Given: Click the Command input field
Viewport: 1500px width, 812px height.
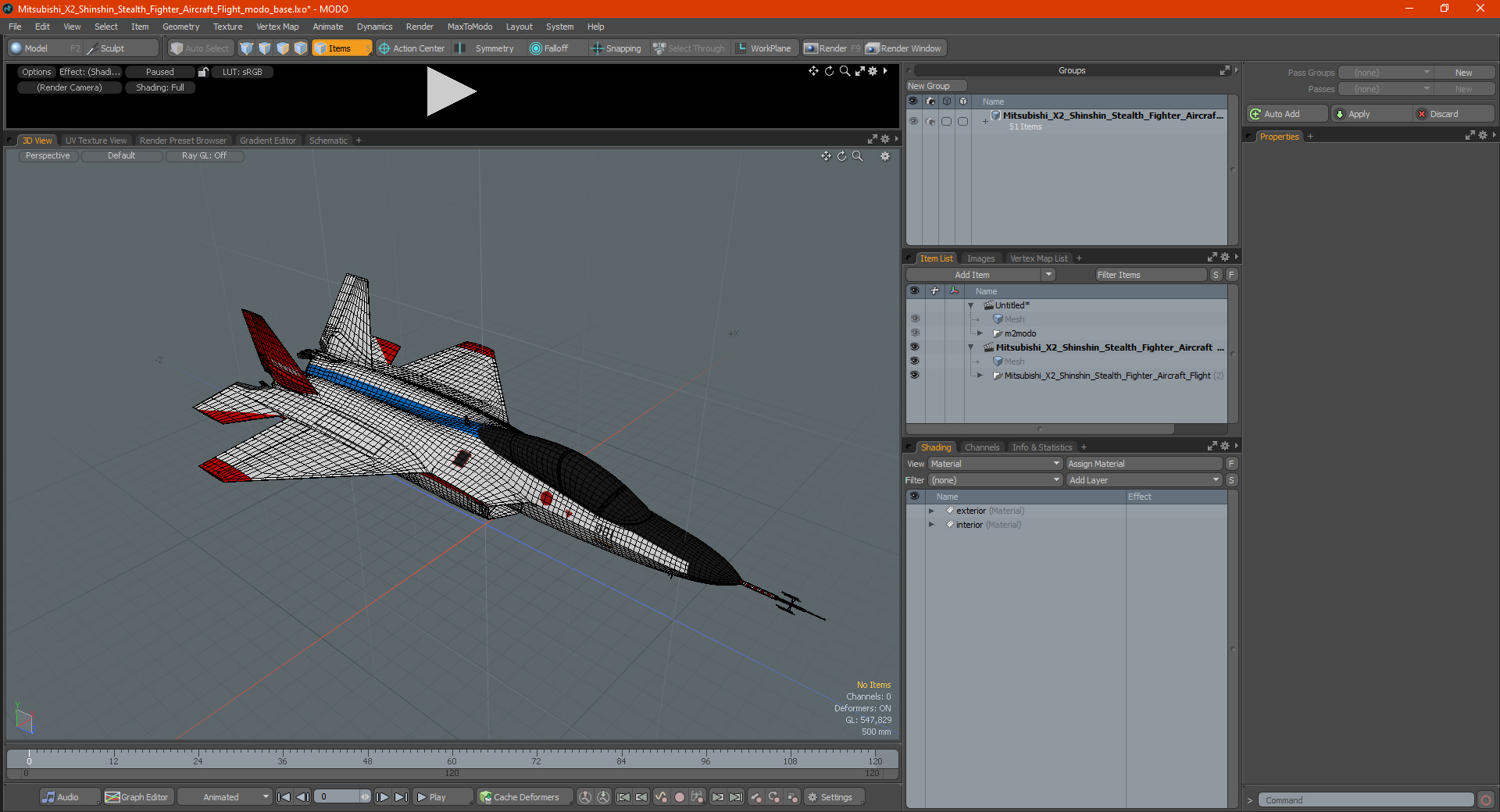Looking at the screenshot, I should pos(1366,800).
